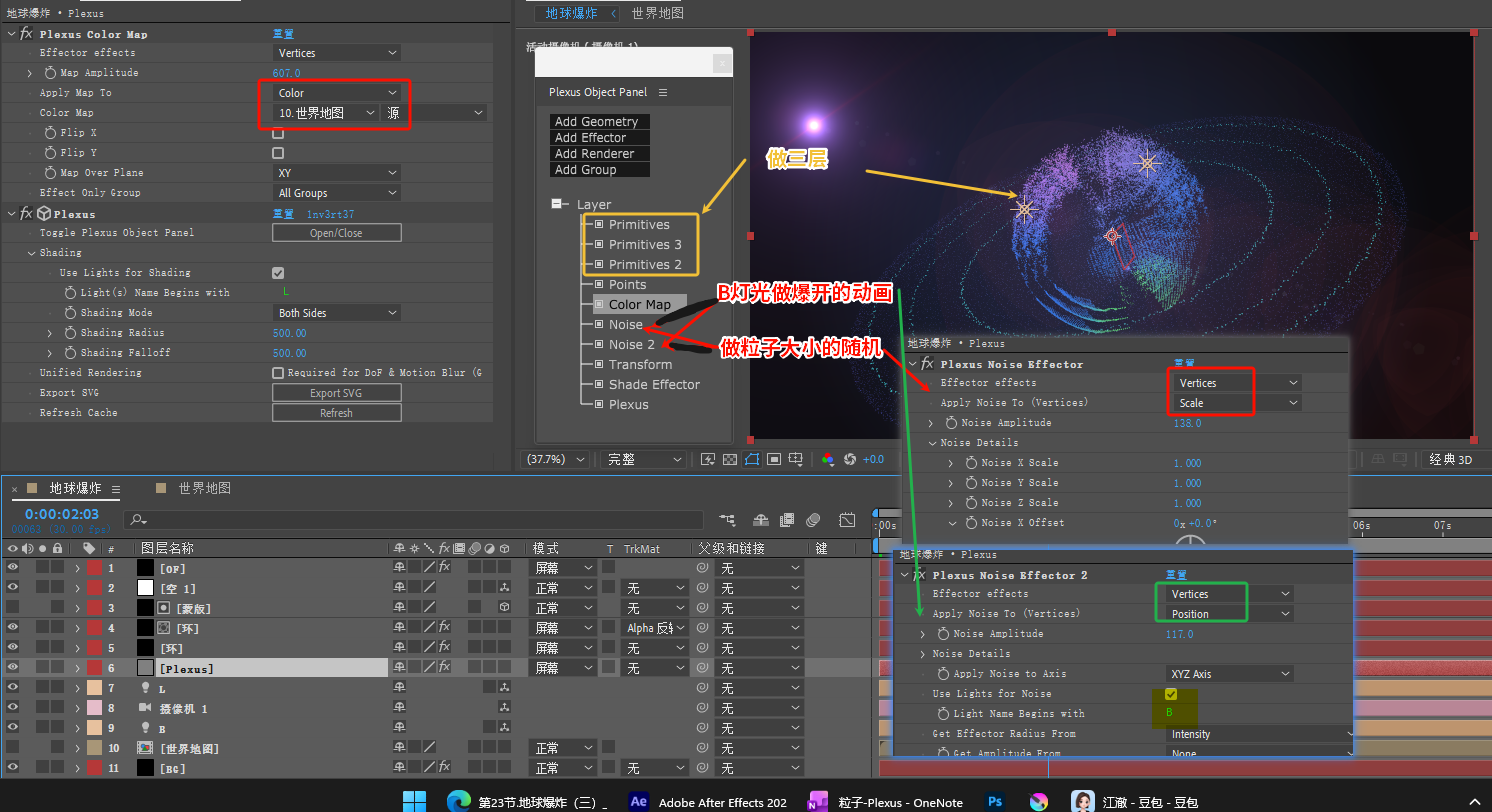
Task: Toggle transparency grid icon below viewer
Action: click(730, 459)
